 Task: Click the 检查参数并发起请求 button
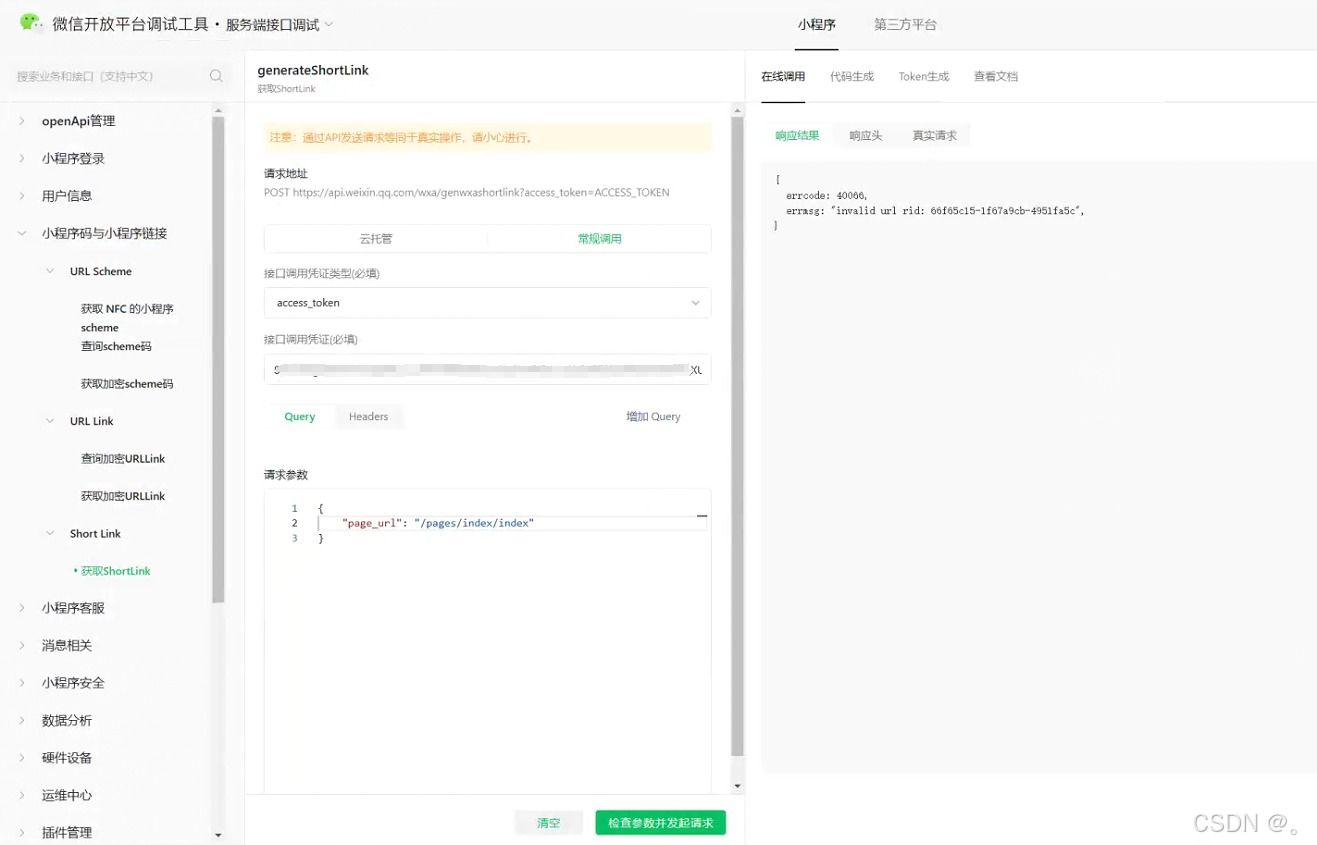(661, 823)
